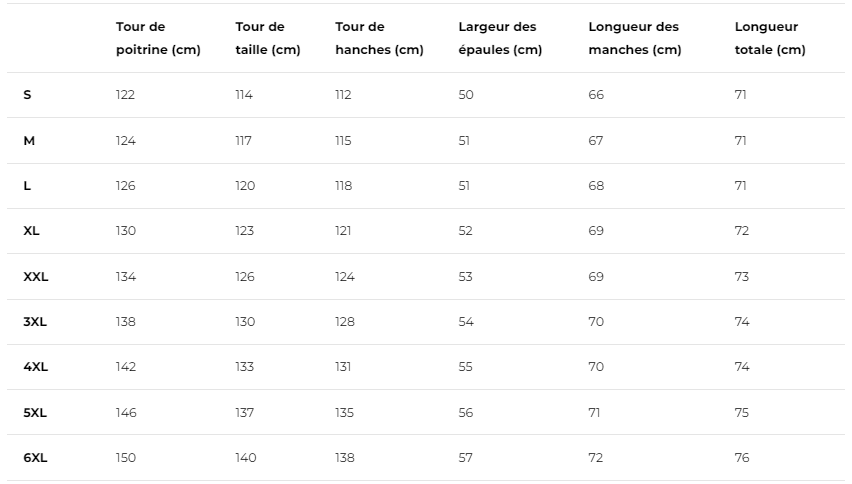Click the S size row label

[x=27, y=95]
